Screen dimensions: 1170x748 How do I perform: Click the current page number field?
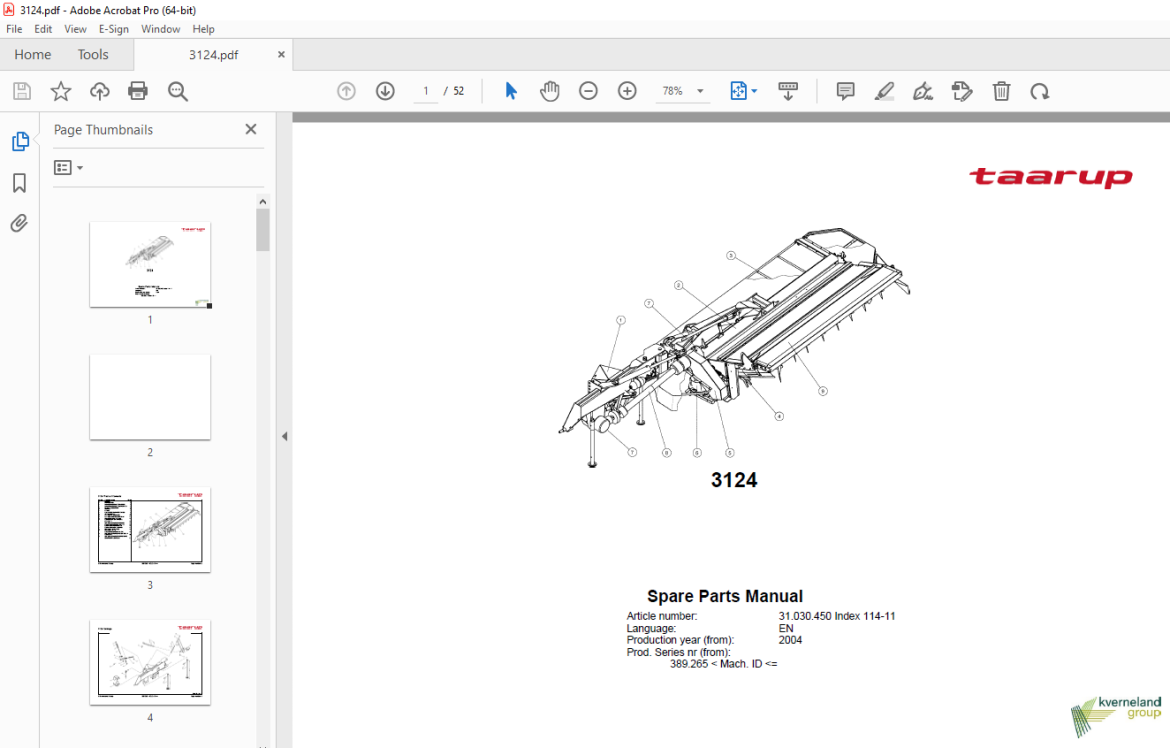(426, 91)
